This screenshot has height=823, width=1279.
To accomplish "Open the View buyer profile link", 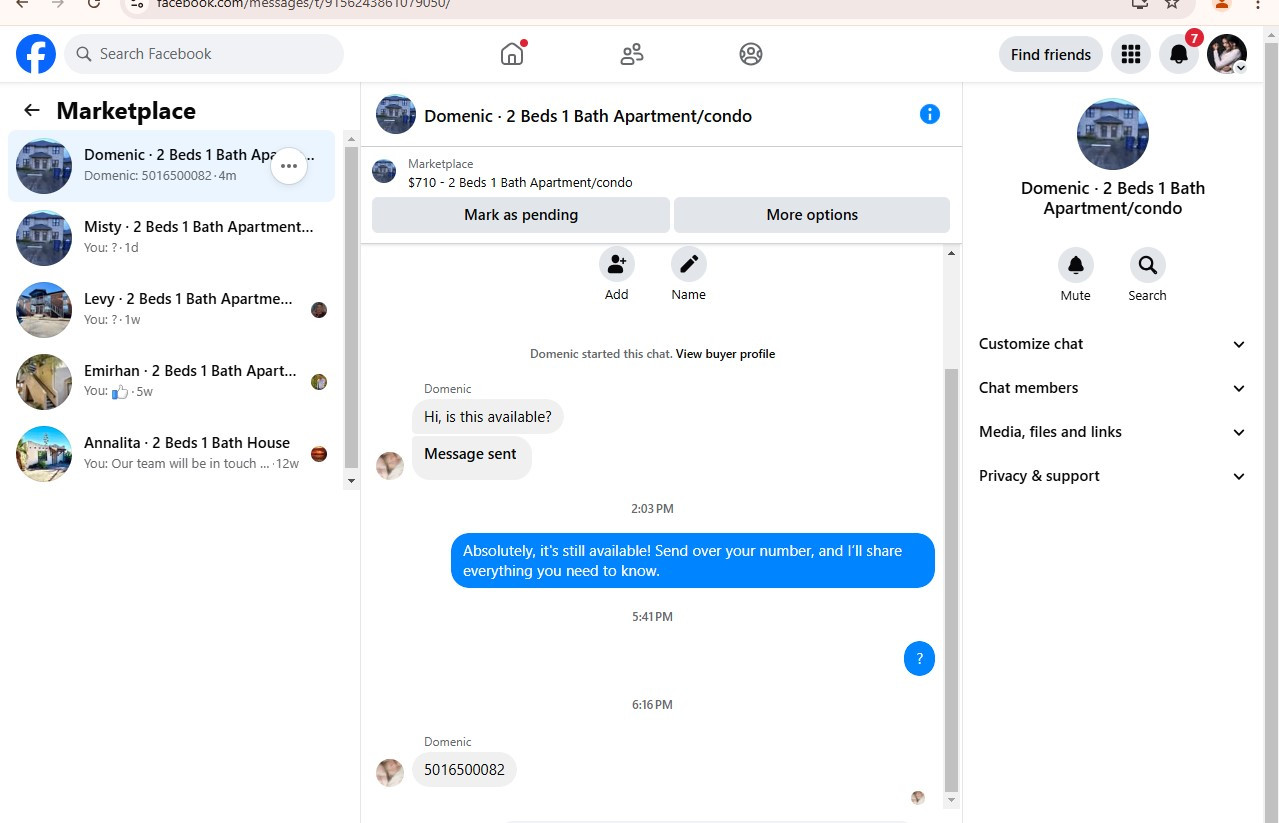I will (725, 354).
